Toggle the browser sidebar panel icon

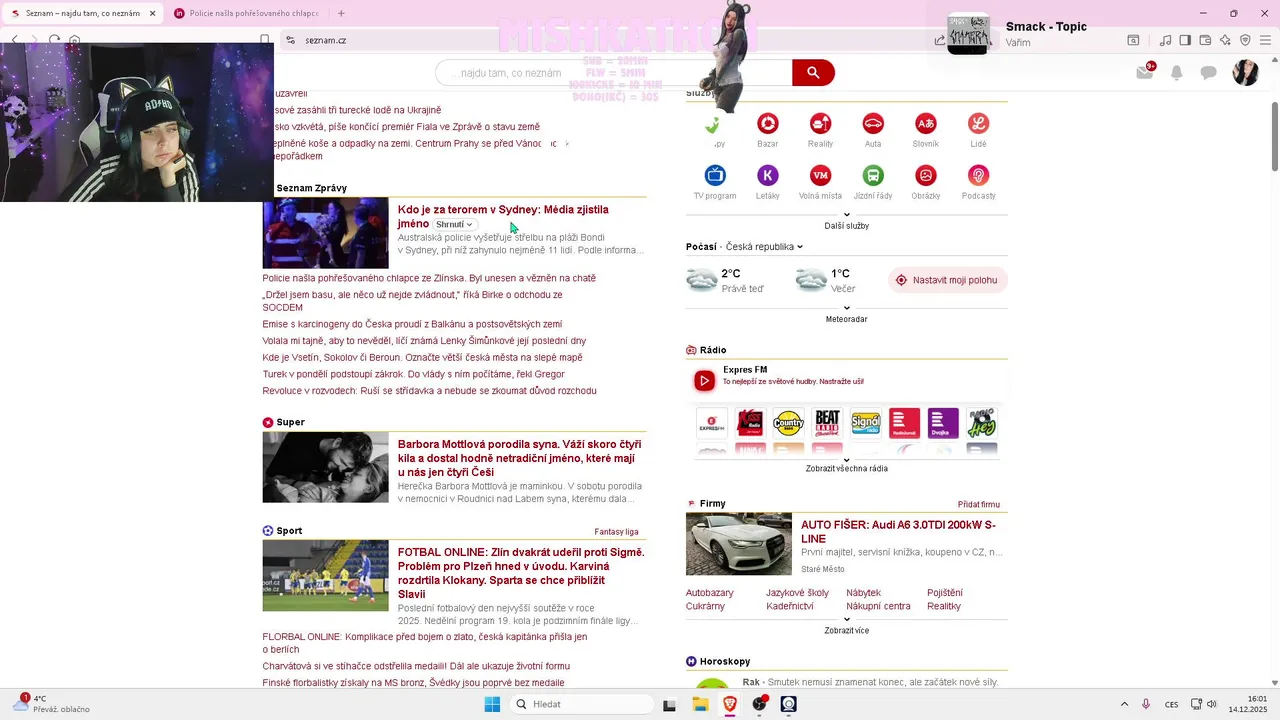[x=1185, y=40]
